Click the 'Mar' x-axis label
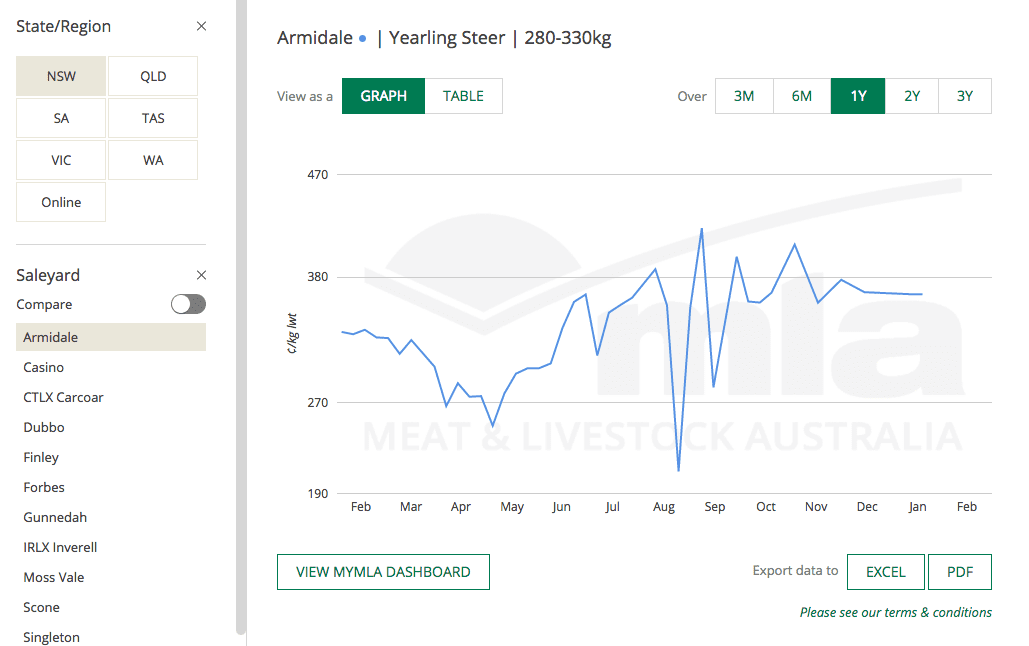 [411, 507]
